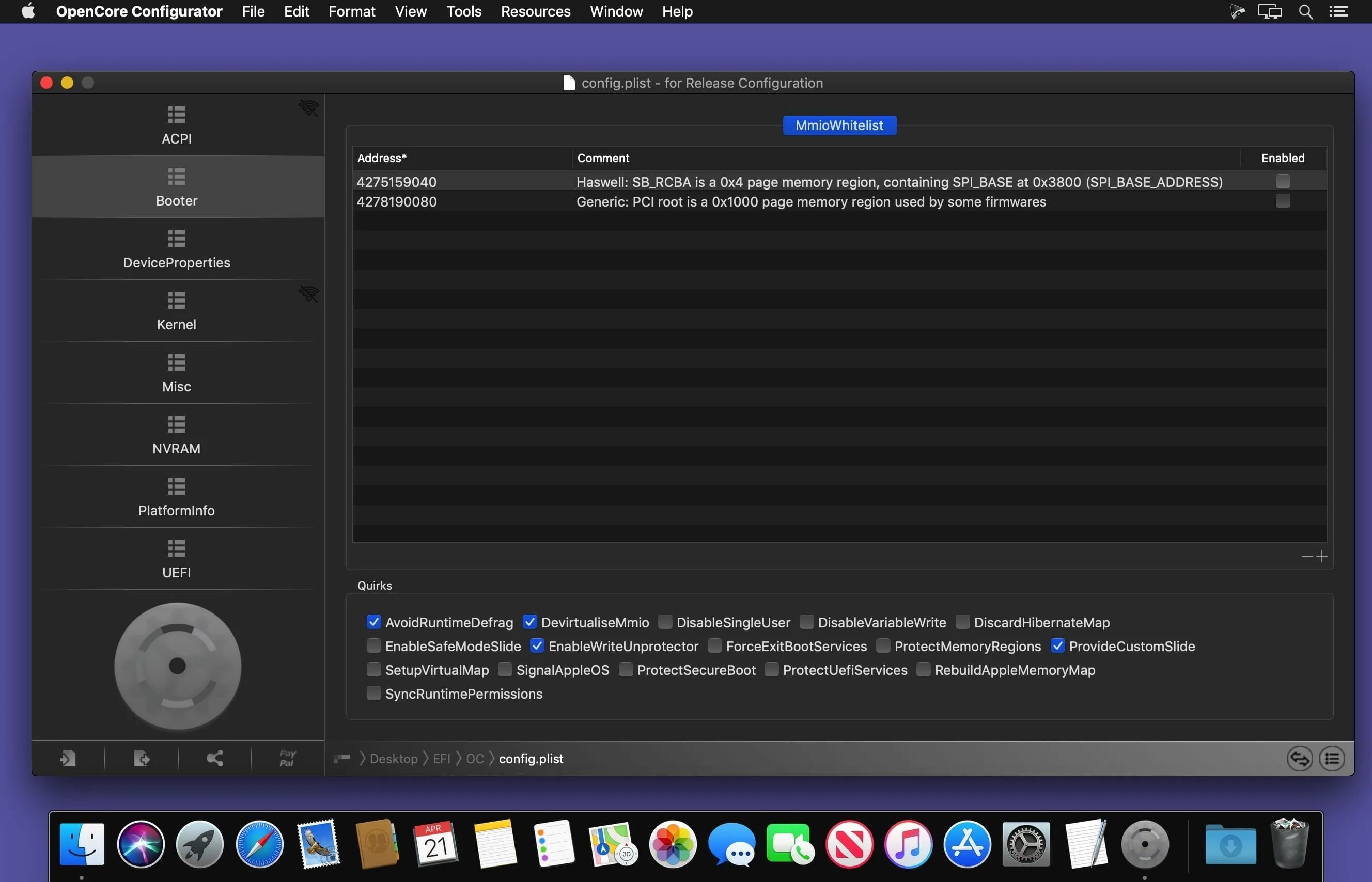Open the EFI breadcrumb folder

pos(441,758)
